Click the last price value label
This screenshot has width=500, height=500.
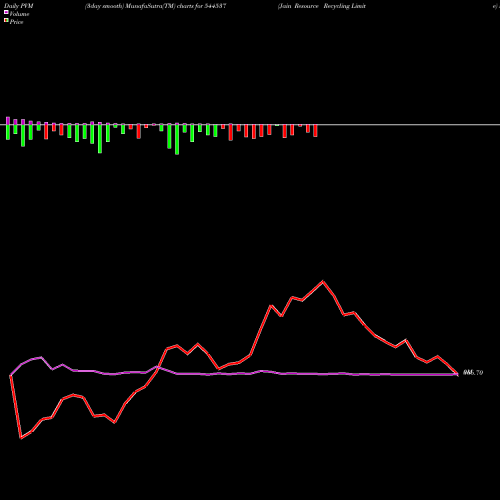[473, 373]
